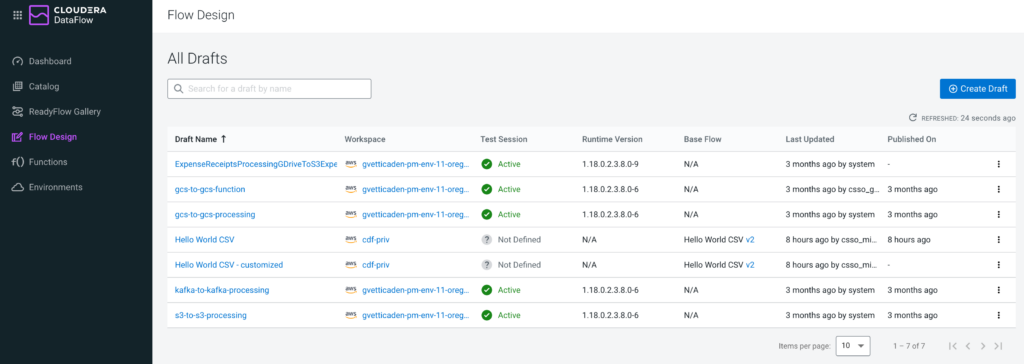Sort by Draft Name column arrow

tap(223, 139)
